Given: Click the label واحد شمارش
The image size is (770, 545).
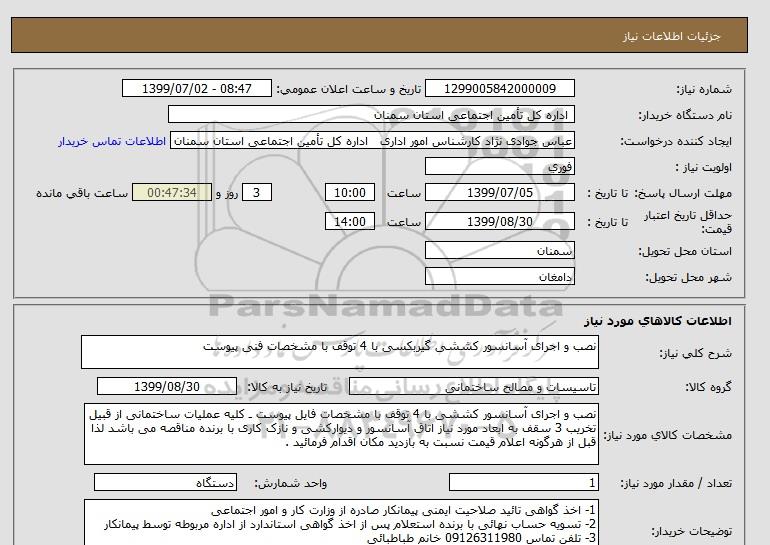Looking at the screenshot, I should 290,483.
